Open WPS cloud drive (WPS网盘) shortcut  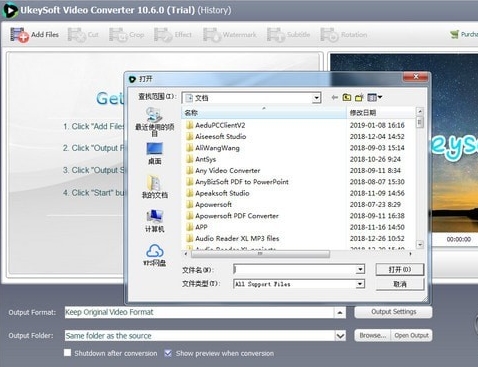click(154, 255)
